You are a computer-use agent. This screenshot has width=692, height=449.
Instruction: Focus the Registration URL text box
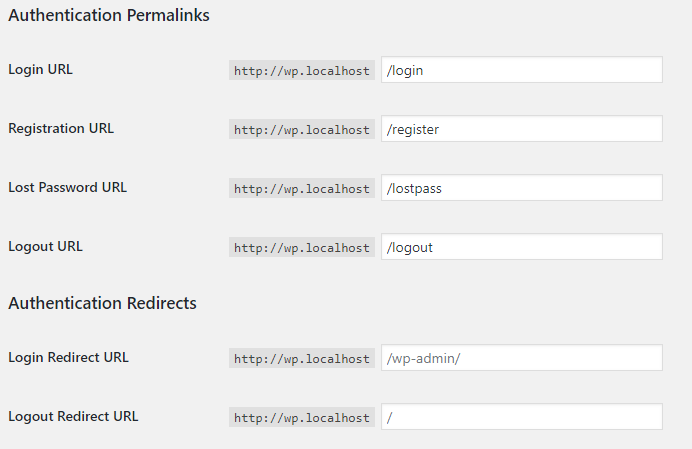point(522,129)
